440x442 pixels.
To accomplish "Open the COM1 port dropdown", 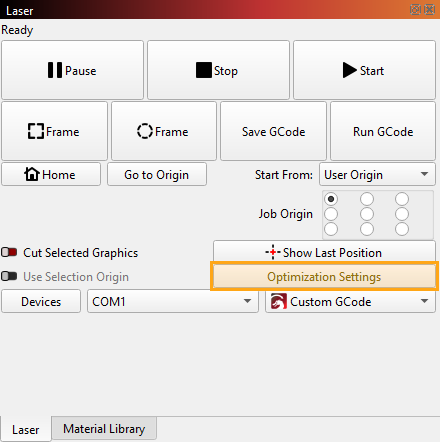I will (173, 301).
